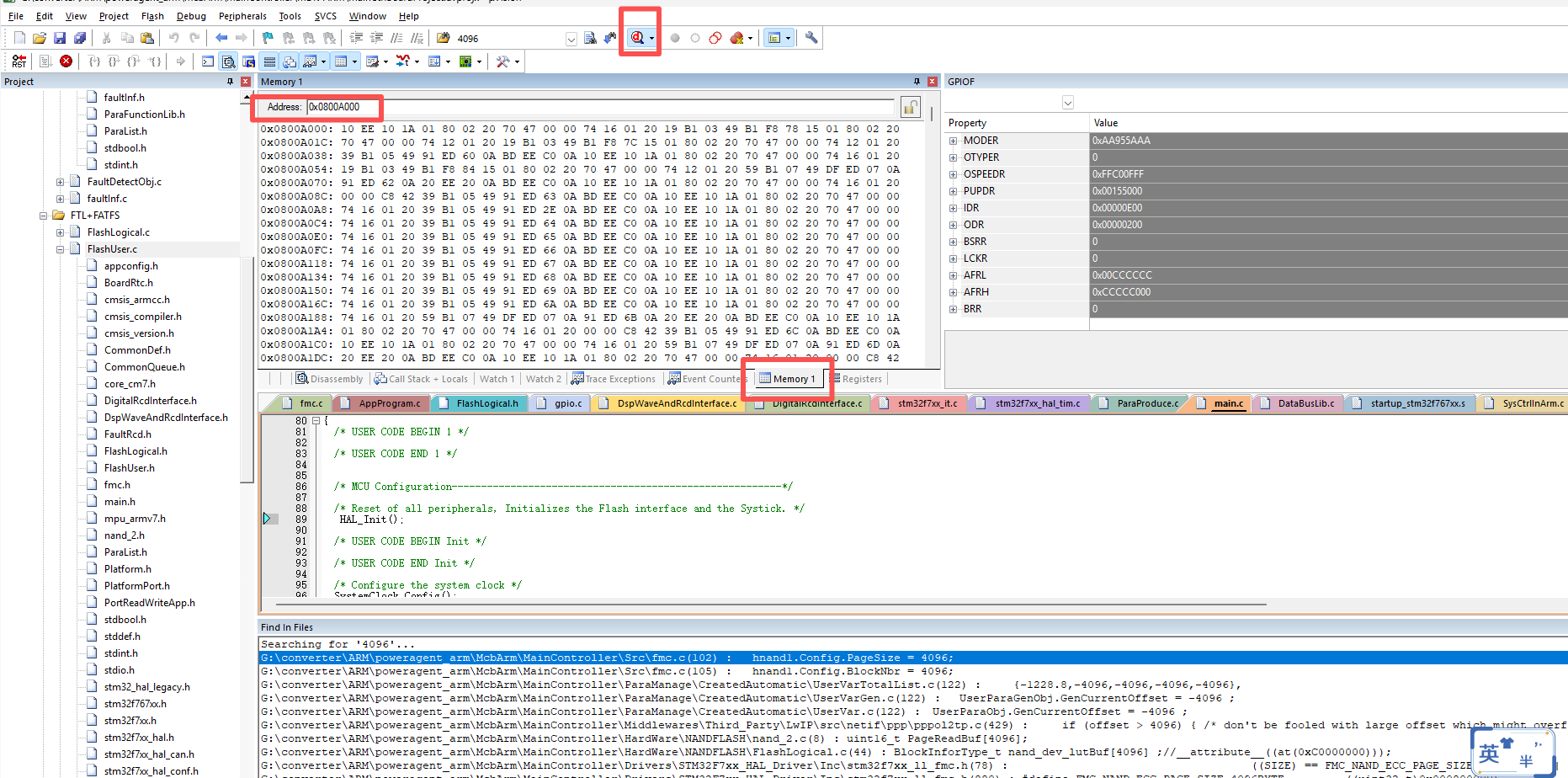Run to cursor line icon

coord(155,61)
